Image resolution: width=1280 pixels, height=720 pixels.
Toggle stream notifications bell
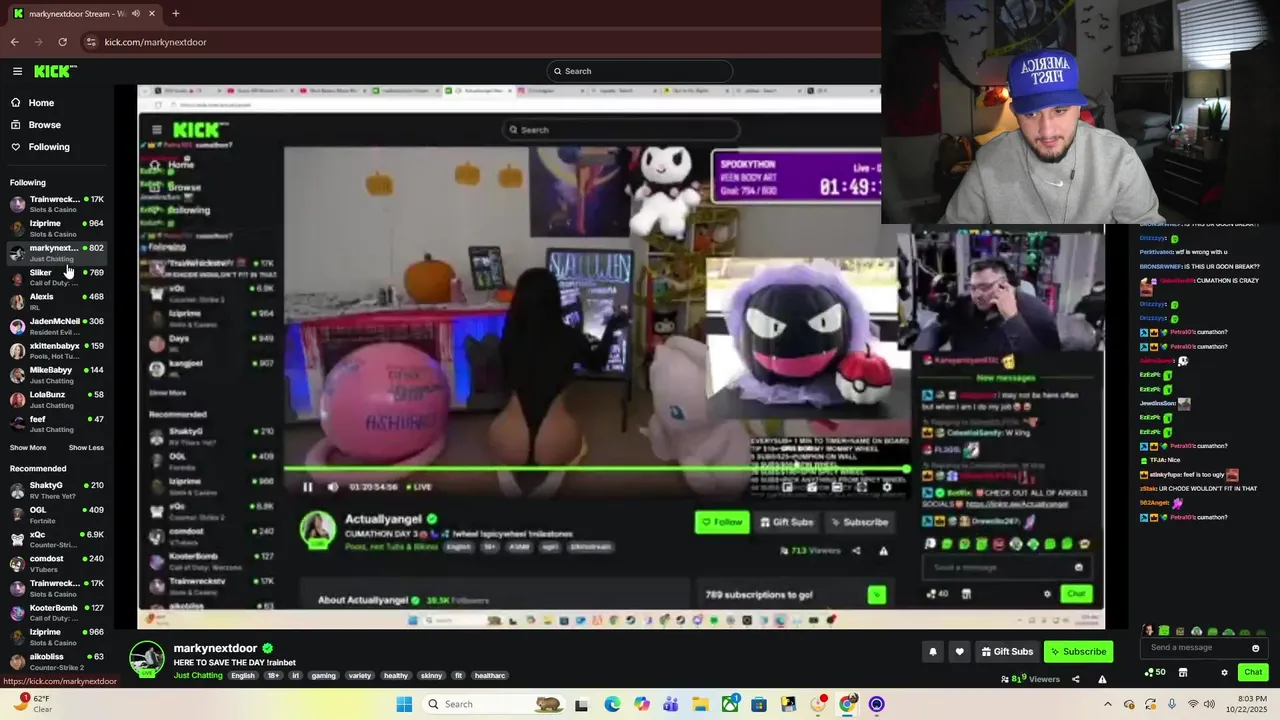933,652
